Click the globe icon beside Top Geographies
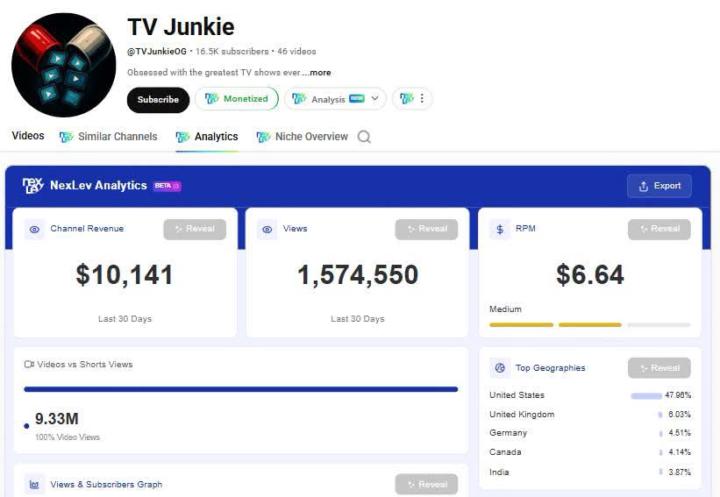720x497 pixels. pyautogui.click(x=500, y=368)
